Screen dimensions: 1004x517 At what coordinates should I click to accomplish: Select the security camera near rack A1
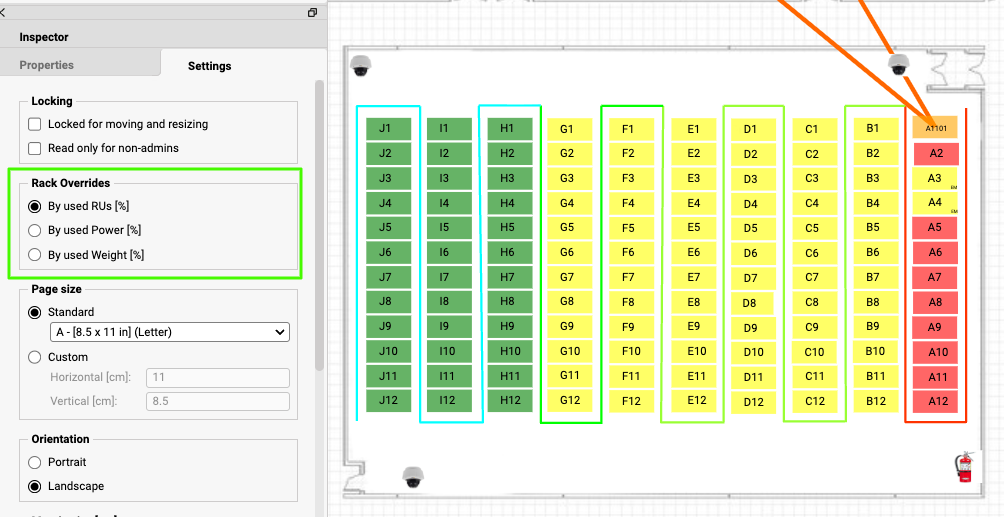pyautogui.click(x=898, y=65)
